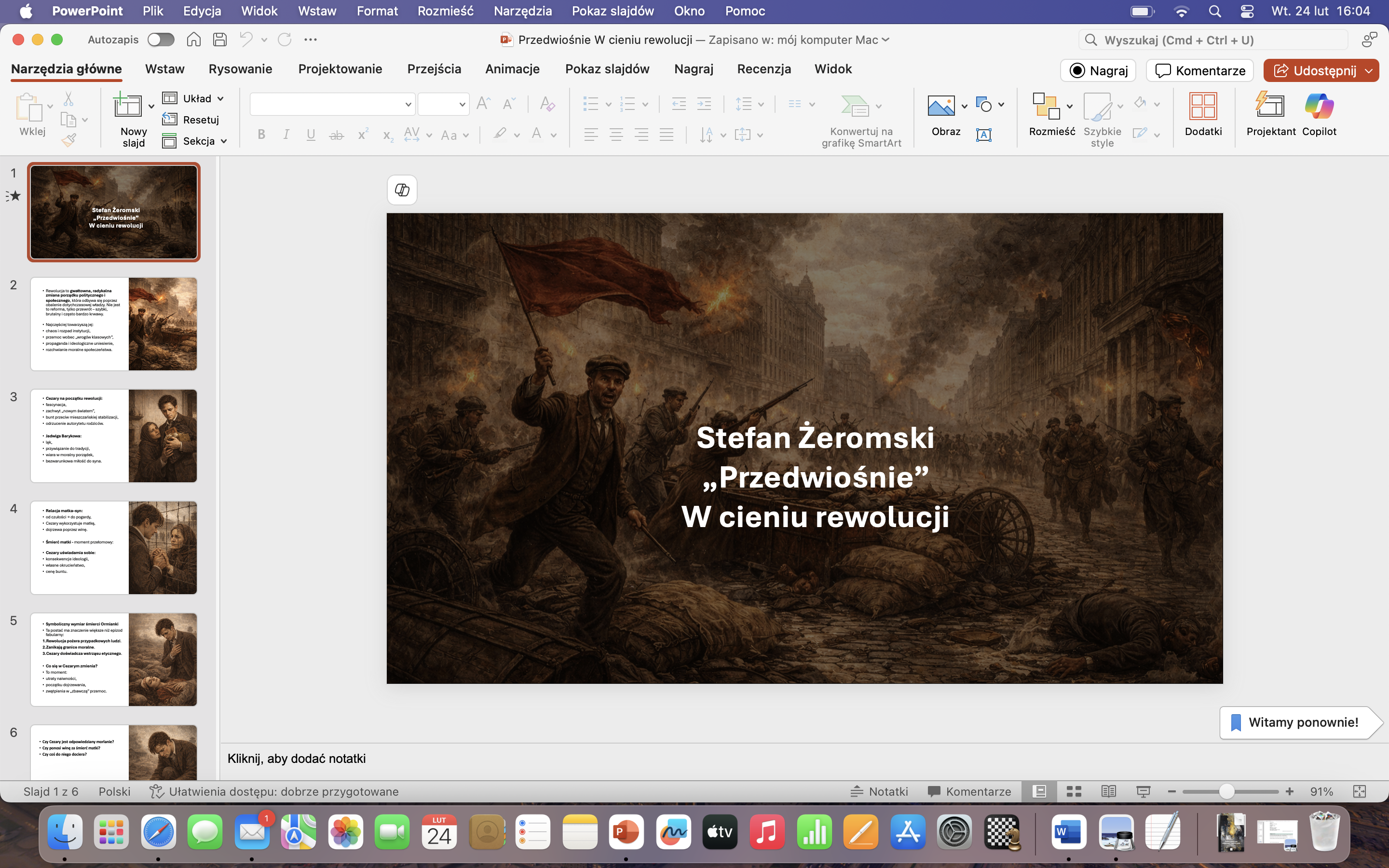The image size is (1389, 868).
Task: Adjust the zoom slider in status bar
Action: click(x=1226, y=792)
